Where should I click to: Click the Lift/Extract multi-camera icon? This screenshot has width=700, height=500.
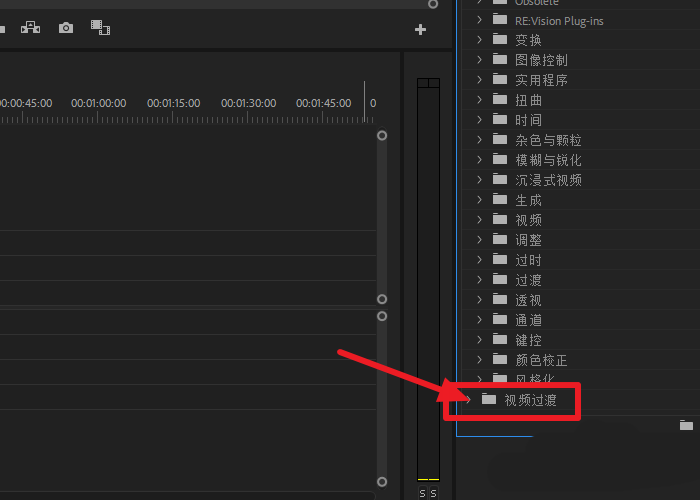click(31, 28)
